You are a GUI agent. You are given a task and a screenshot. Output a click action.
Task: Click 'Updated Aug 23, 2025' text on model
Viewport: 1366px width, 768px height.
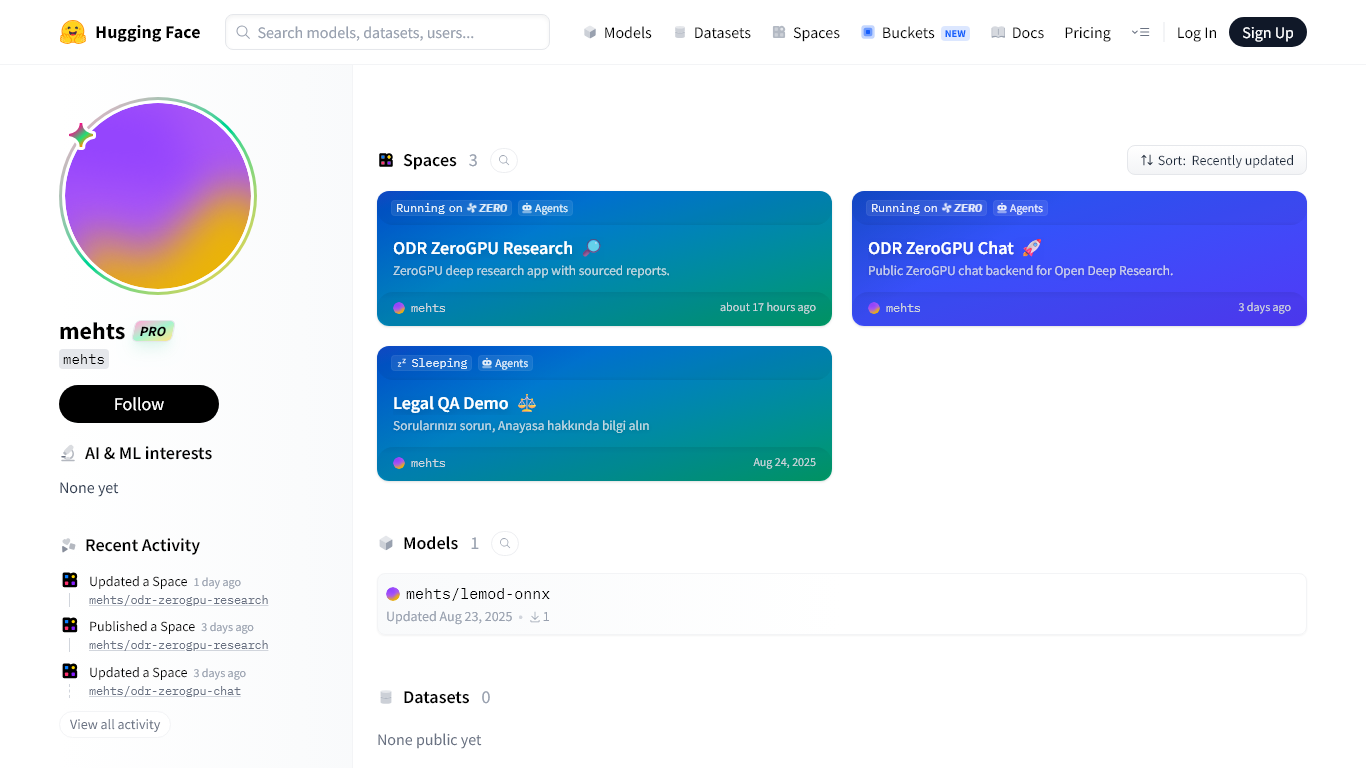click(449, 617)
